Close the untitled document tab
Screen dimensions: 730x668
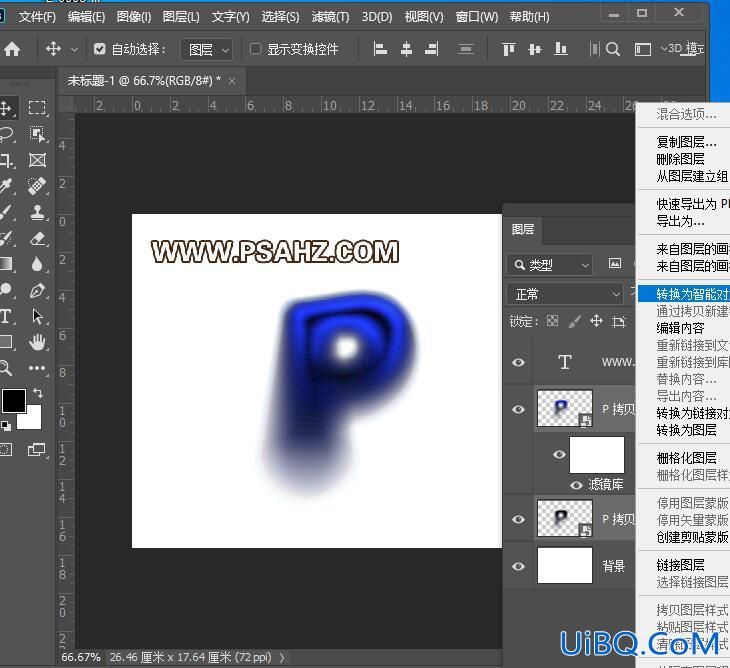click(232, 81)
